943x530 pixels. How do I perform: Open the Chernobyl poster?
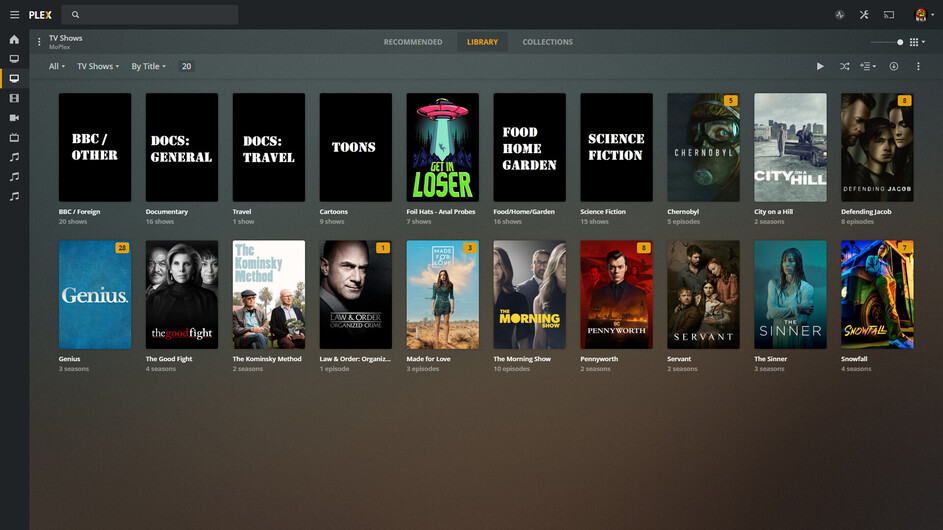coord(704,147)
